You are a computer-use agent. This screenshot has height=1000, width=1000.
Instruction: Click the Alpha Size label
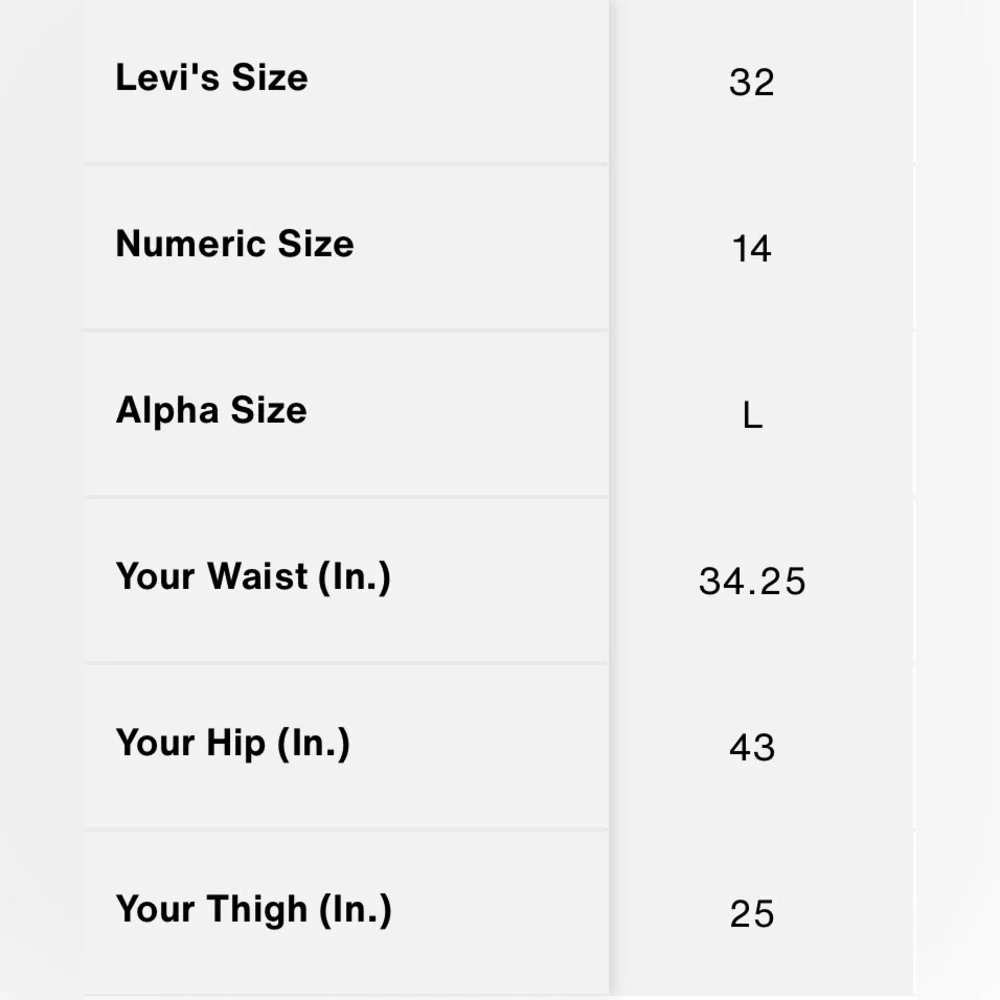(x=211, y=410)
